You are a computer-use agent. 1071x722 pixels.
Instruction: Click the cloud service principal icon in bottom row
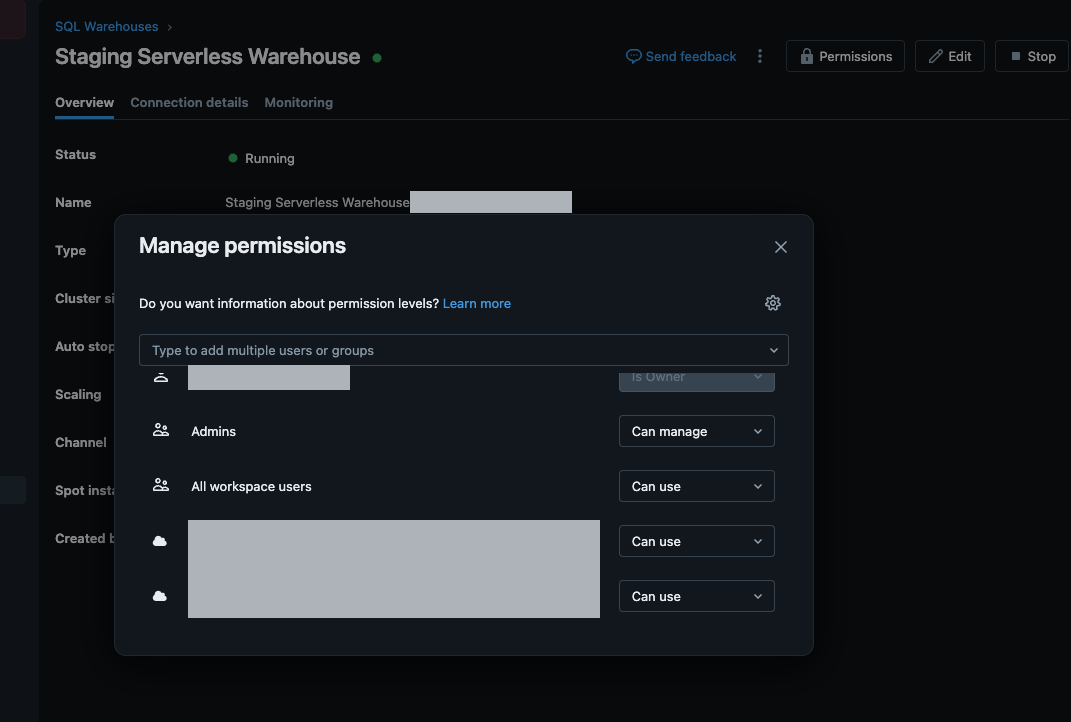[160, 596]
